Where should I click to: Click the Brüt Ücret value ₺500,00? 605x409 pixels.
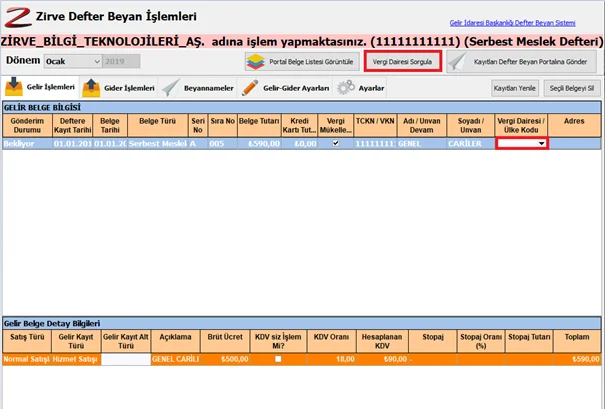[x=225, y=359]
